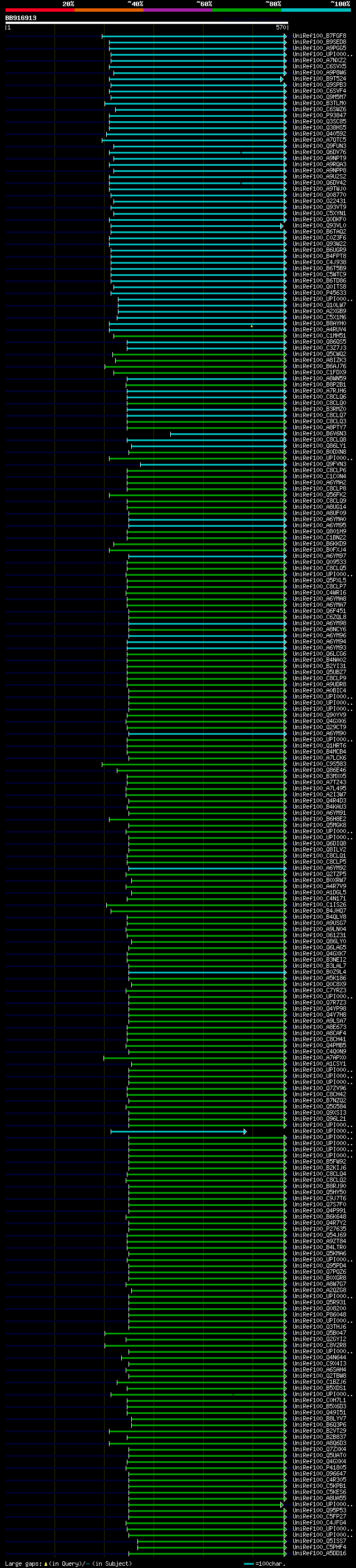
Task: Select hit label UniRef100_A9PGG5
Action: tap(319, 48)
